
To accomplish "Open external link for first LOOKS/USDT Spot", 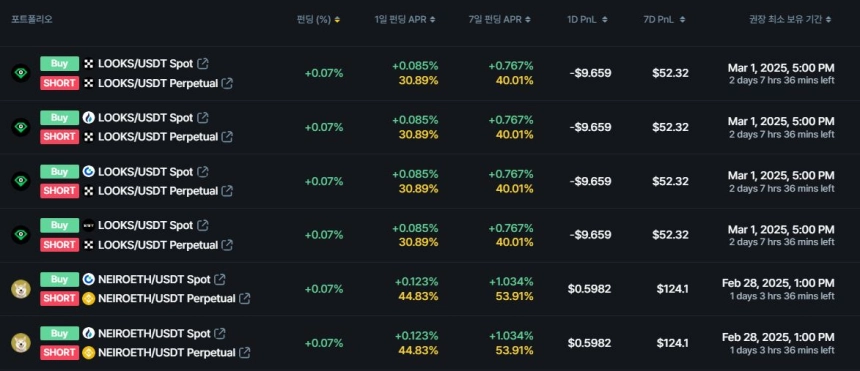I will pyautogui.click(x=202, y=64).
